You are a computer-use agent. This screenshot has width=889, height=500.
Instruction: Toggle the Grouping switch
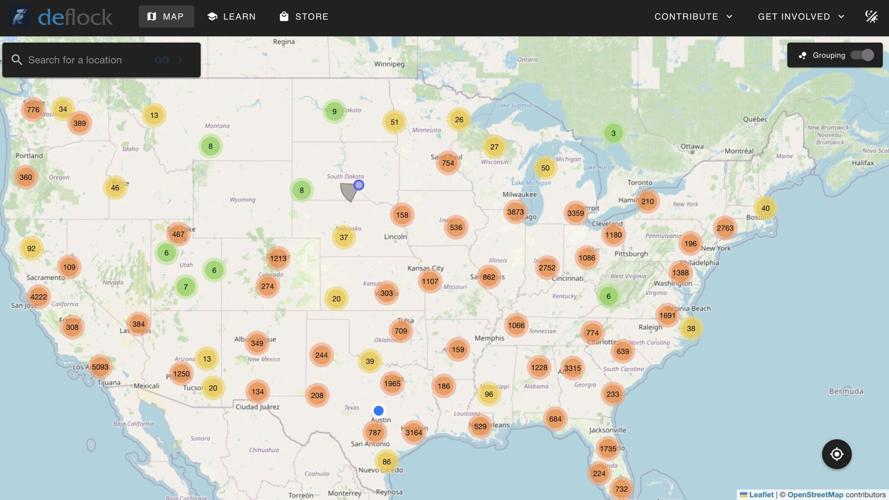tap(862, 55)
